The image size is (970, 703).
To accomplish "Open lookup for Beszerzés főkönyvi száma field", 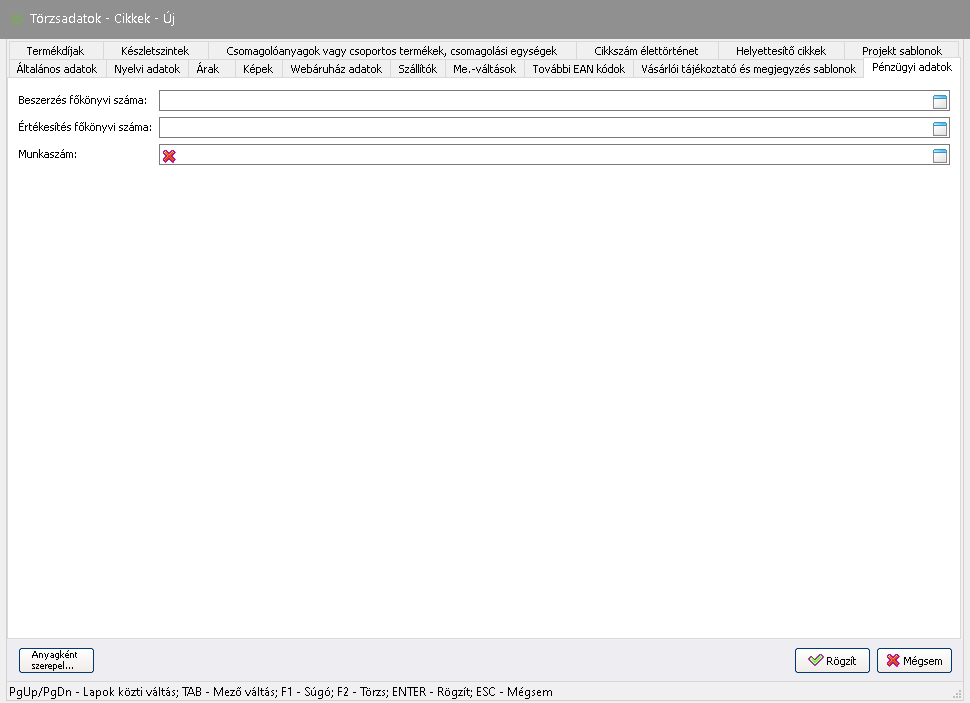I will pyautogui.click(x=939, y=101).
